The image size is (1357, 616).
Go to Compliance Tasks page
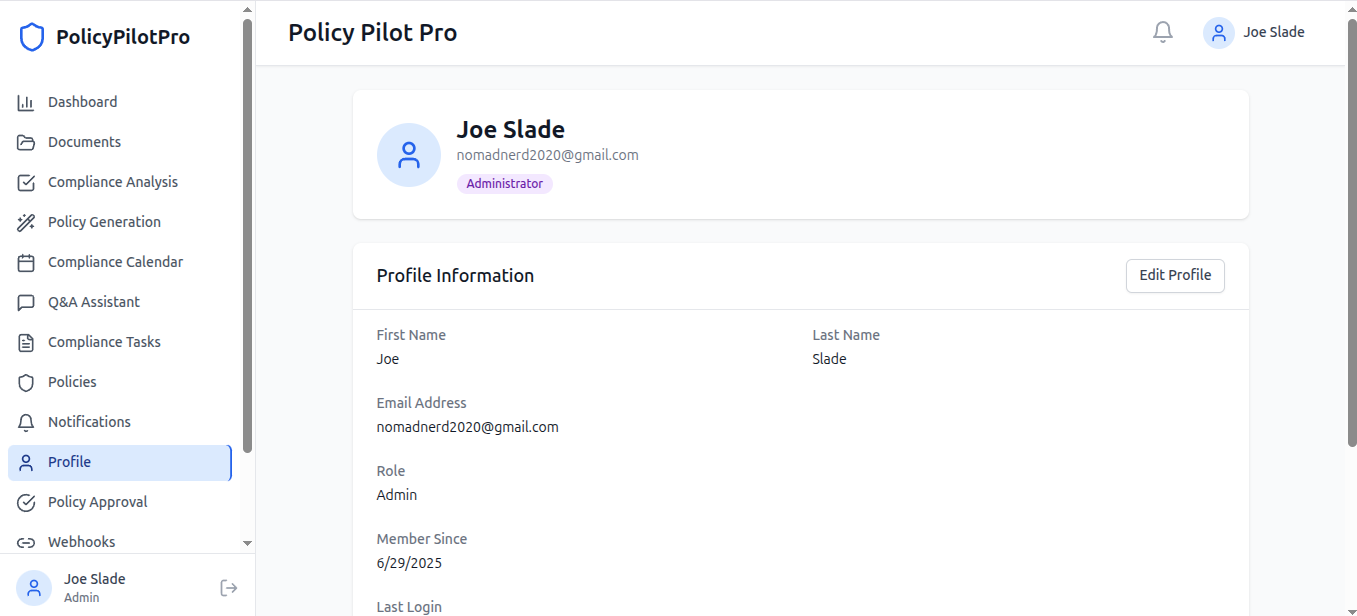tap(104, 342)
